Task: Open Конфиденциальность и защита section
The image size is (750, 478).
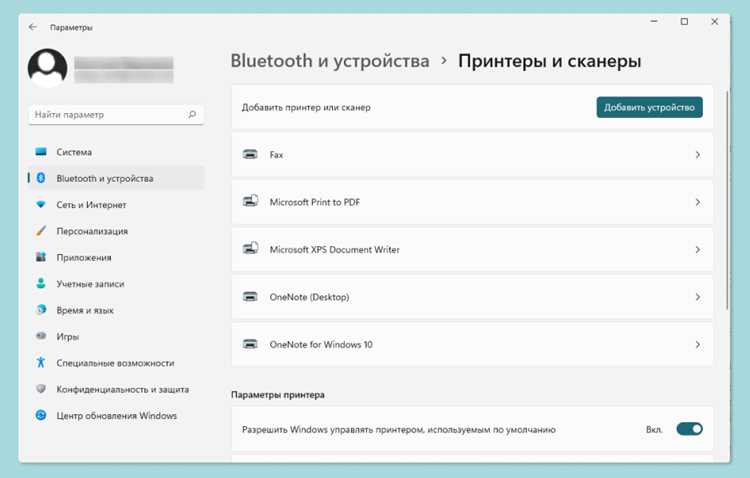Action: tap(116, 389)
